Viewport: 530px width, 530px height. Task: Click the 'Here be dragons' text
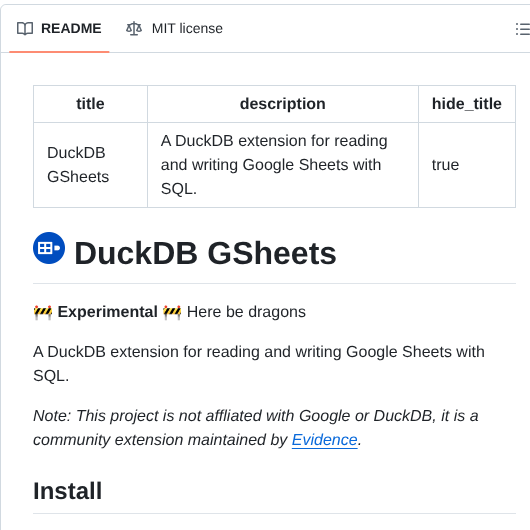click(246, 312)
